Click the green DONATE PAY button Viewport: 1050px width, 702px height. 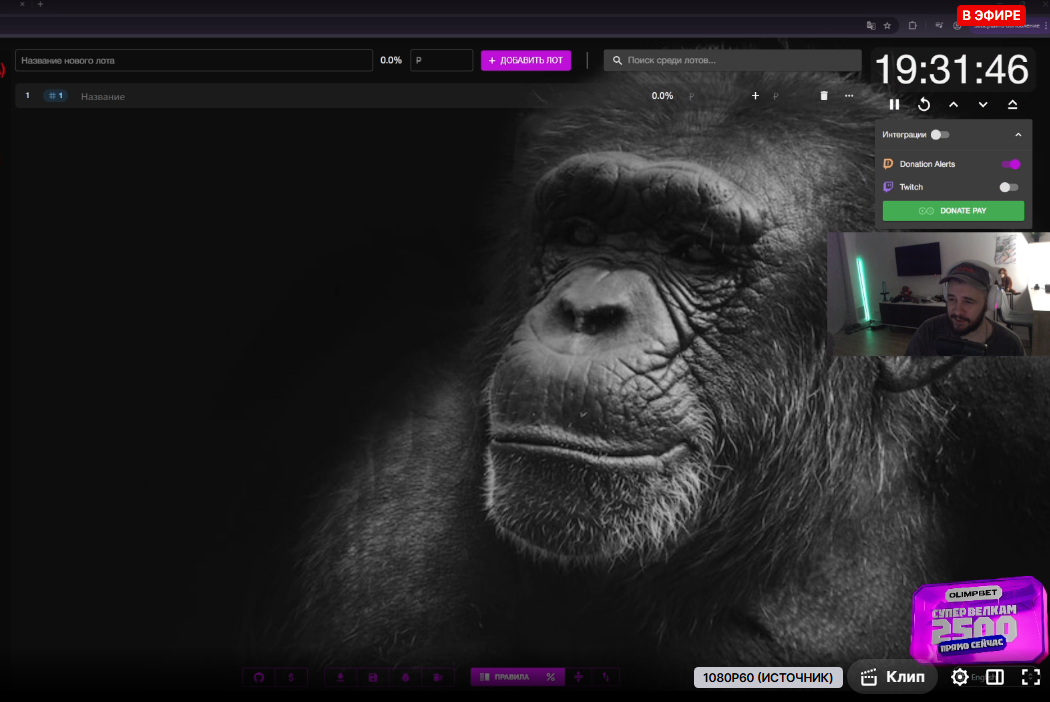point(953,211)
